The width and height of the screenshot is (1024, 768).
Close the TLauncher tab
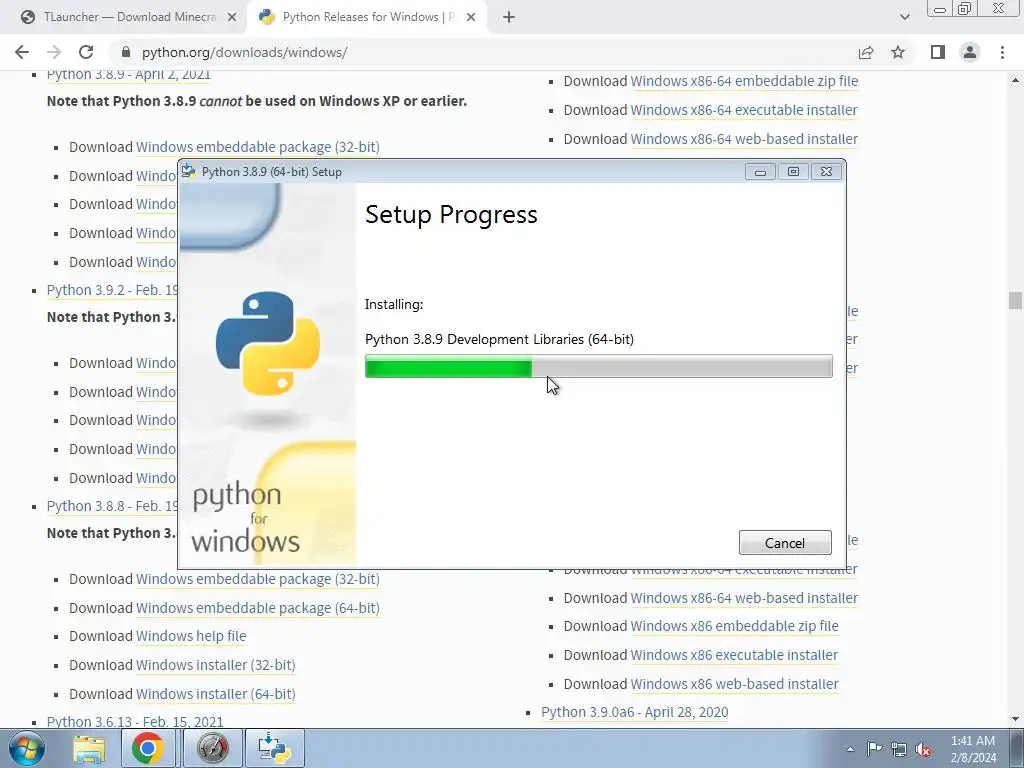[x=232, y=18]
